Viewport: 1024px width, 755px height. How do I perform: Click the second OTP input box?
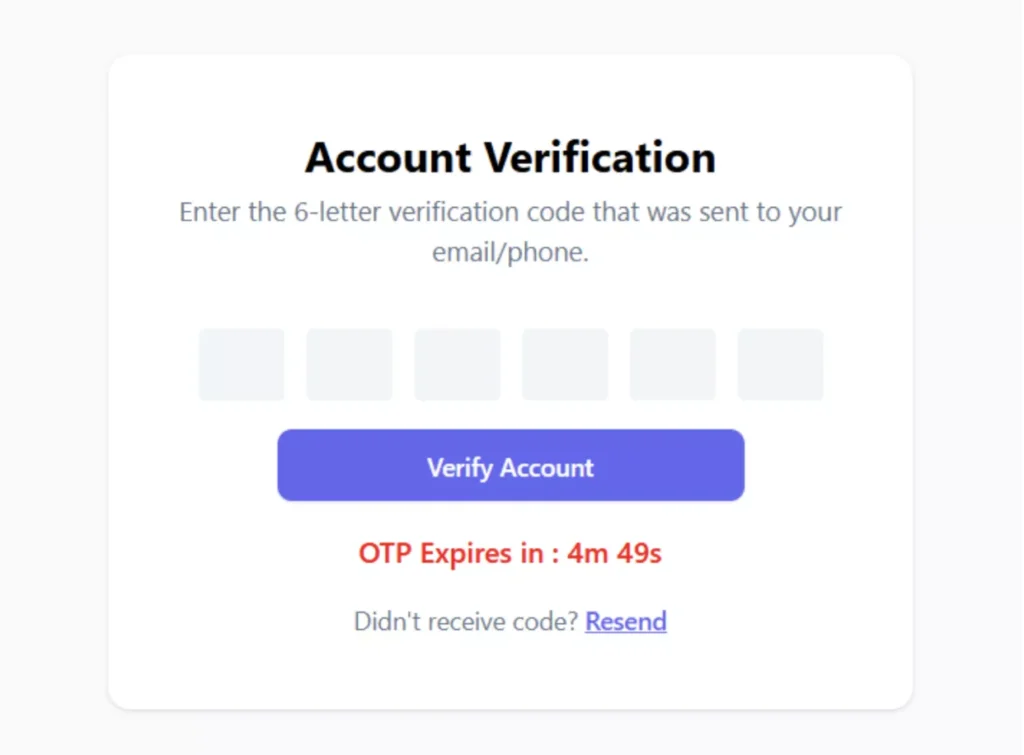click(349, 364)
